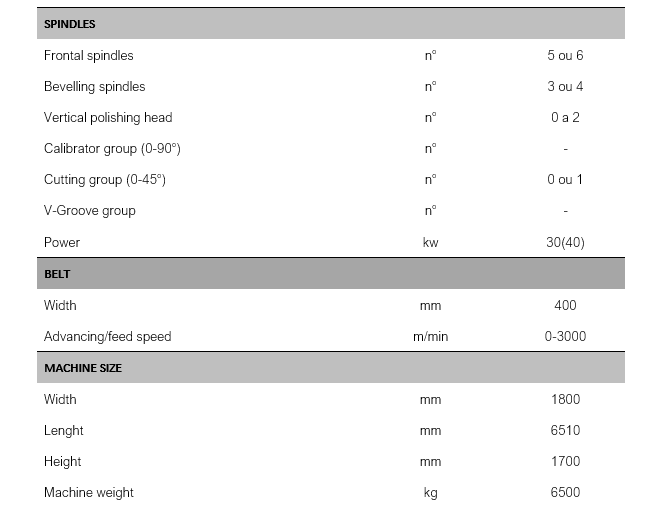Screen dimensions: 653x523
Task: Click the Cutting group (0-45°) label
Action: [104, 180]
